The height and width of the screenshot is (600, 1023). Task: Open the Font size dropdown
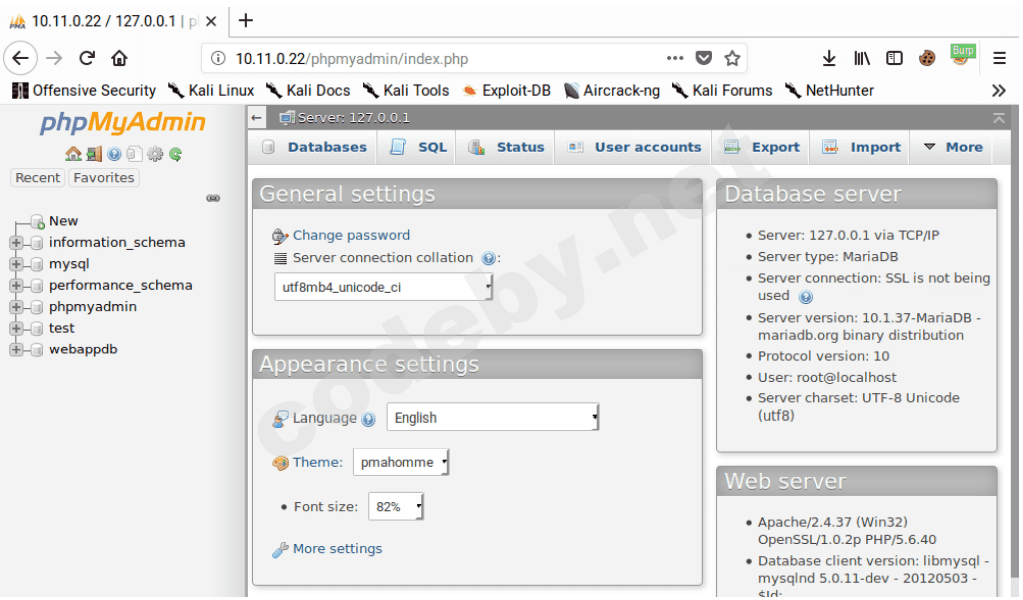pyautogui.click(x=396, y=507)
